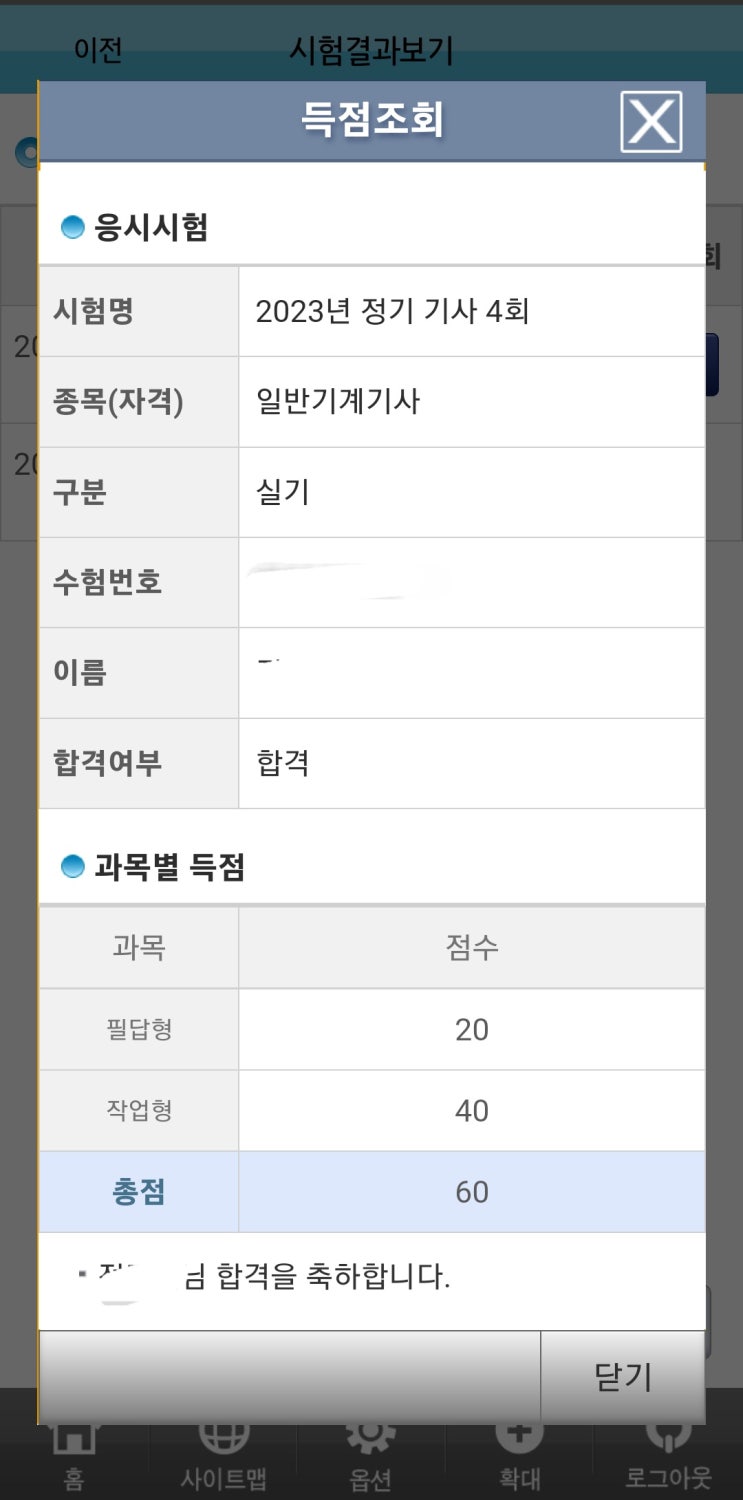Click the blue bullet beside 과목별 득점
743x1500 pixels.
pos(72,867)
